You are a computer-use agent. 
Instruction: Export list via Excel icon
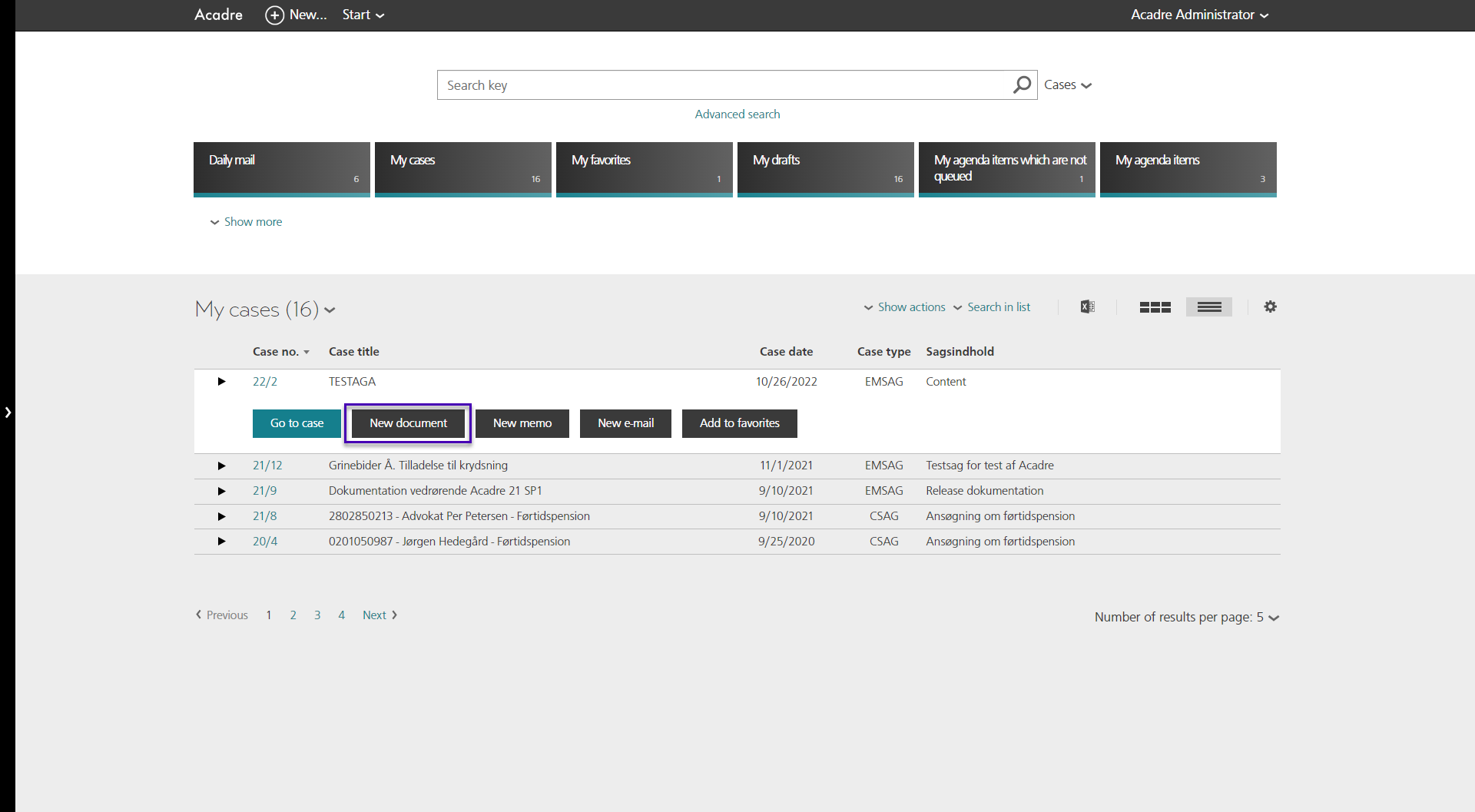click(x=1087, y=307)
